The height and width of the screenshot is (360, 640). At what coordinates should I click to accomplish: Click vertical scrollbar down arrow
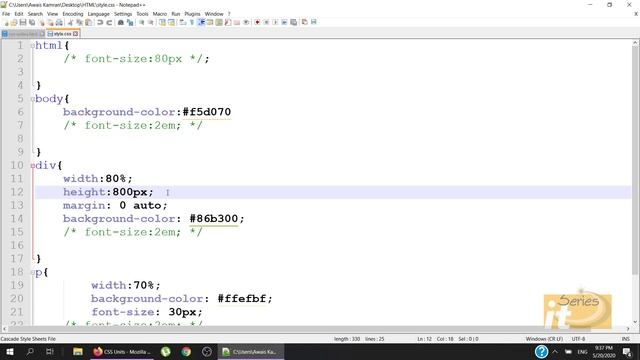[635, 322]
